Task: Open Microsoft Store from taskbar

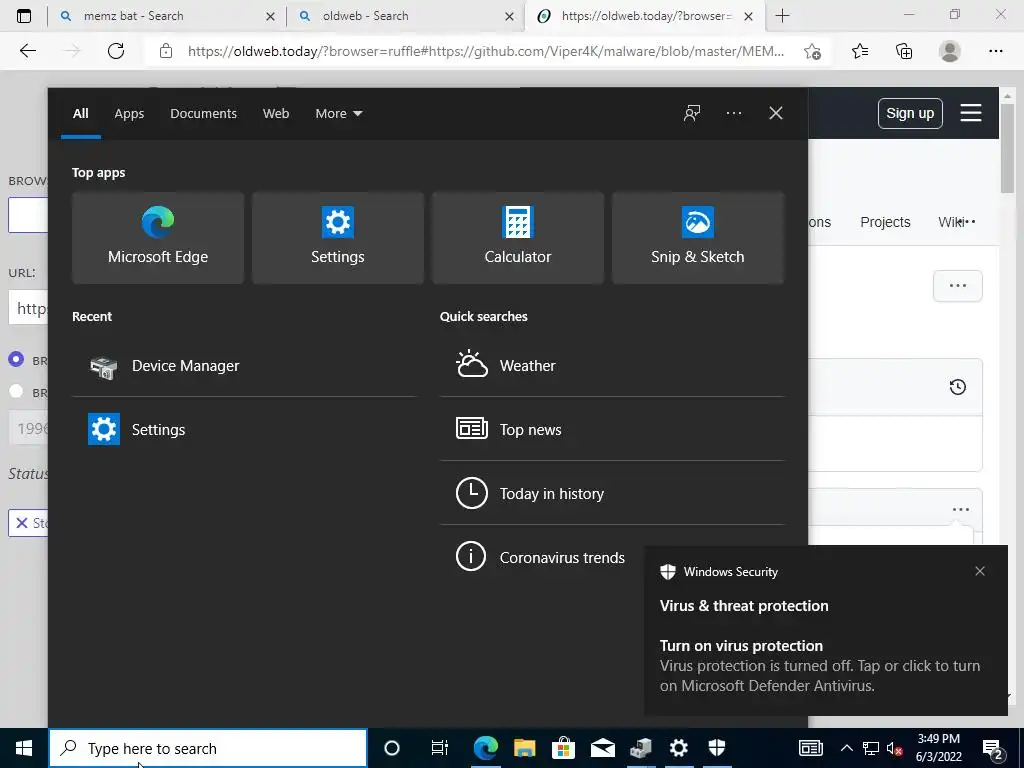Action: (x=563, y=748)
